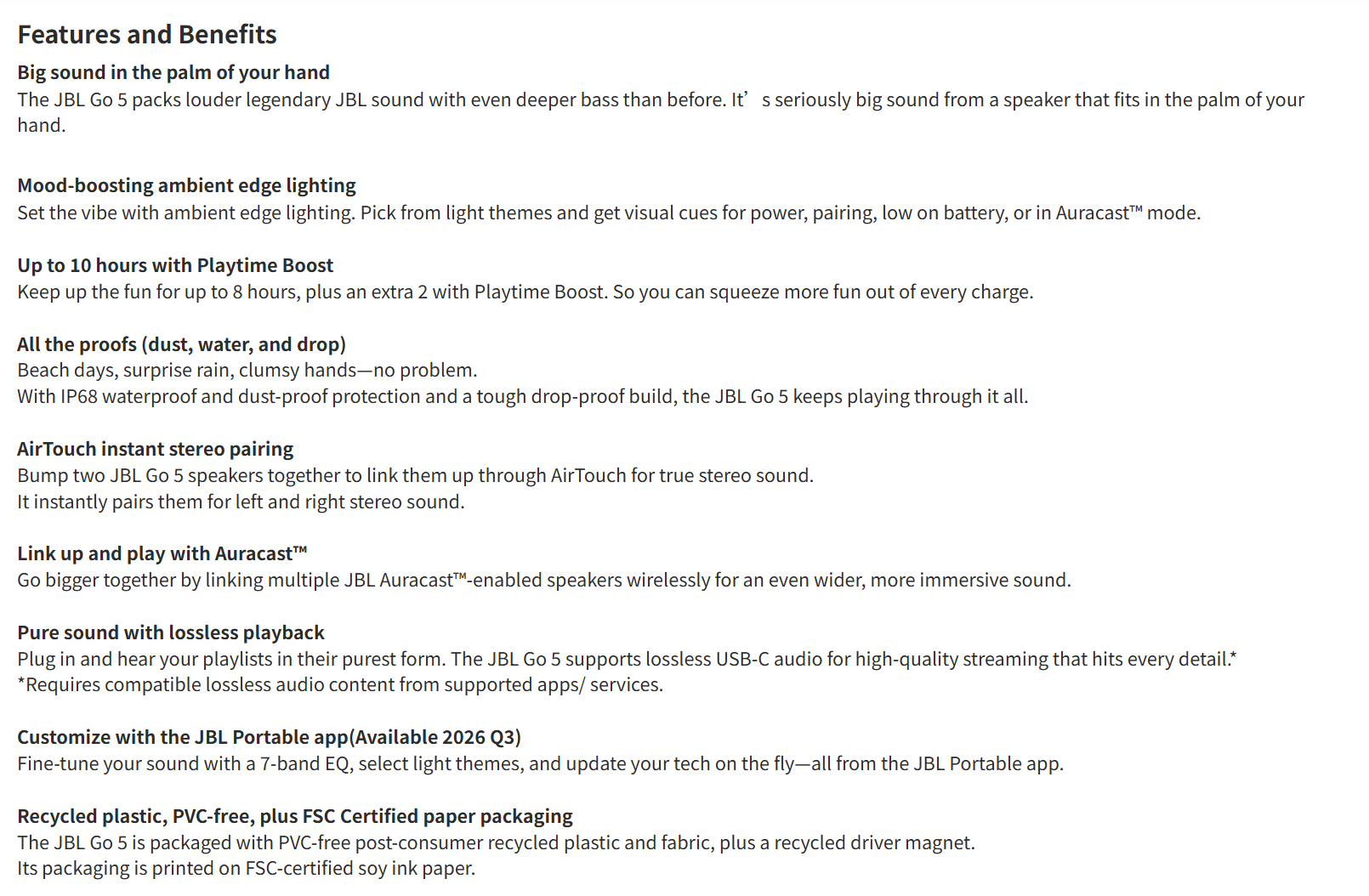Click the "Bump two JBL Go 5 speakers" line
Viewport: 1369px width, 896px height.
click(x=415, y=475)
